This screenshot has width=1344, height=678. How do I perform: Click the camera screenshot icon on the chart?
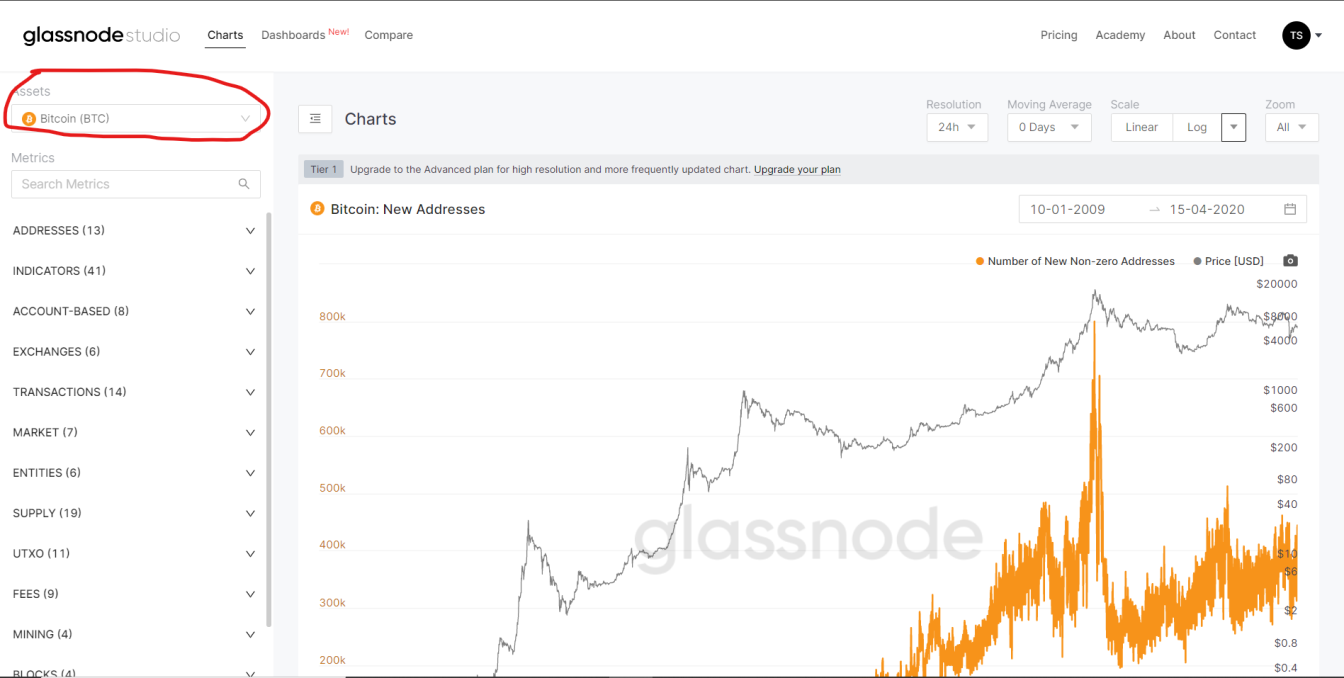(1290, 260)
